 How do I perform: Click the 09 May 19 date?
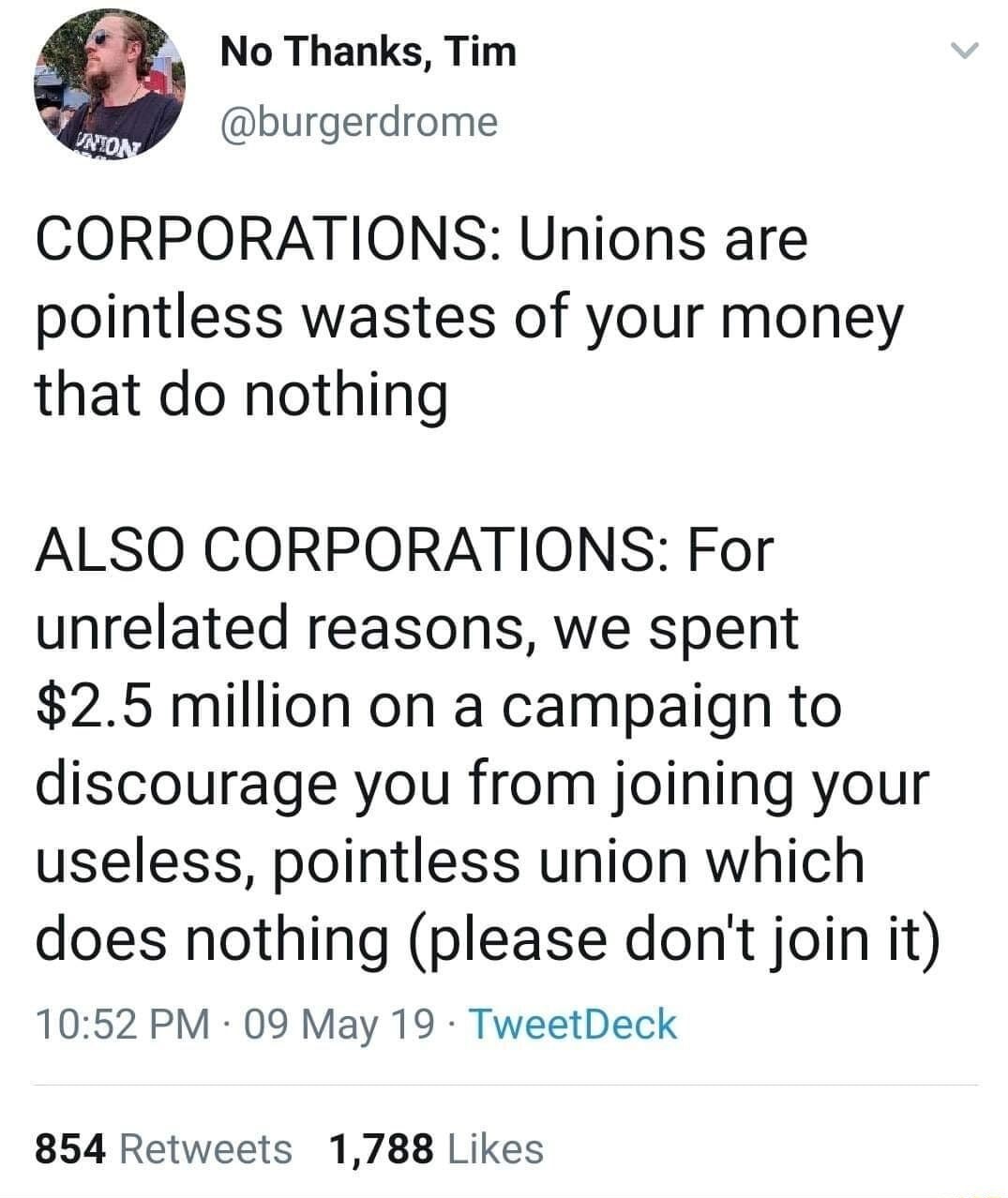pos(339,1024)
